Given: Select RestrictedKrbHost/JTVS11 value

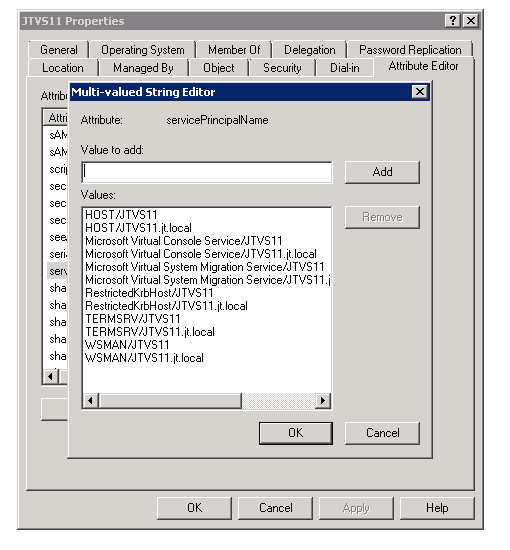Looking at the screenshot, I should [x=149, y=293].
